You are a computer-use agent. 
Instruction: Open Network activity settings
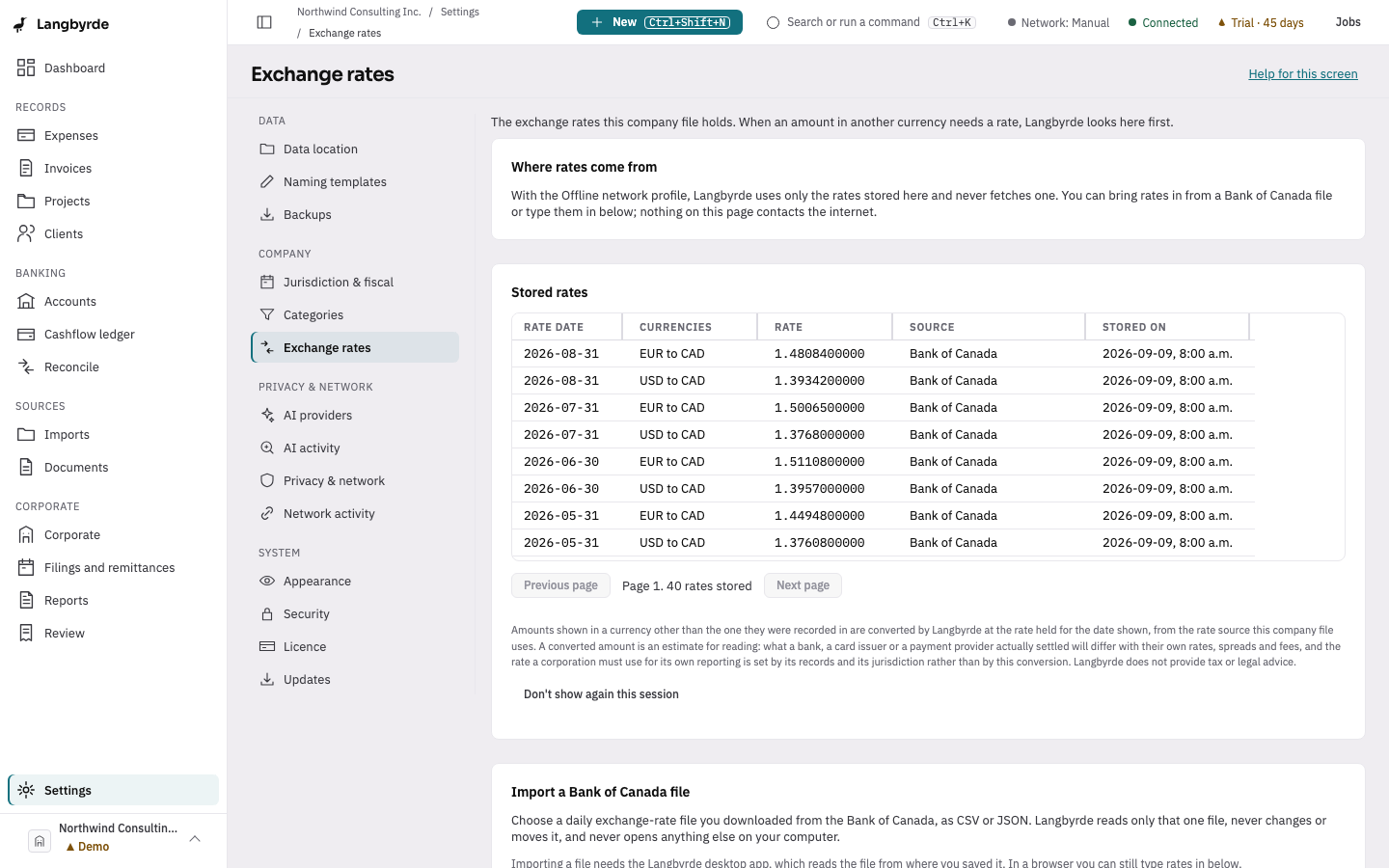click(x=355, y=514)
